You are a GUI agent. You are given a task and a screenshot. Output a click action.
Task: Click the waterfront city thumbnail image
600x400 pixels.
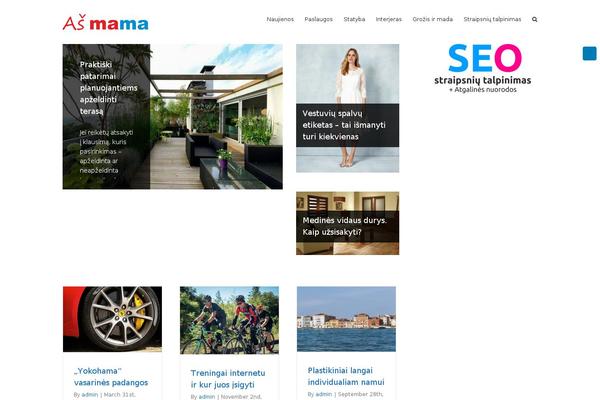click(x=346, y=319)
